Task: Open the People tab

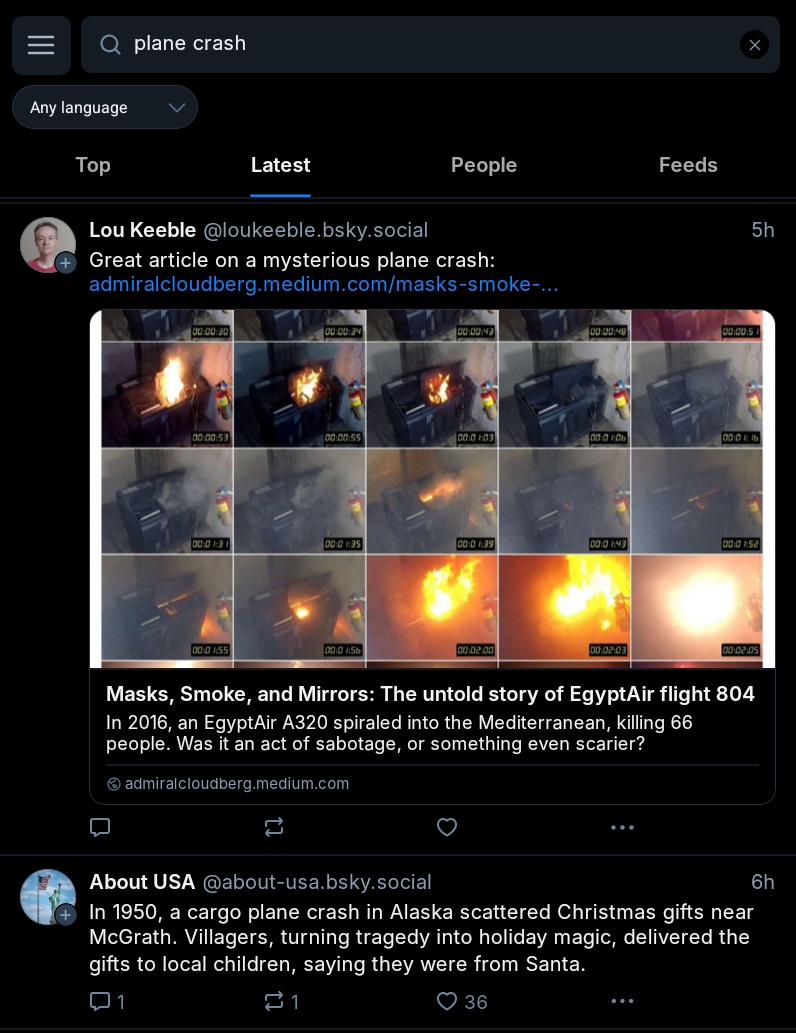Action: [x=483, y=165]
